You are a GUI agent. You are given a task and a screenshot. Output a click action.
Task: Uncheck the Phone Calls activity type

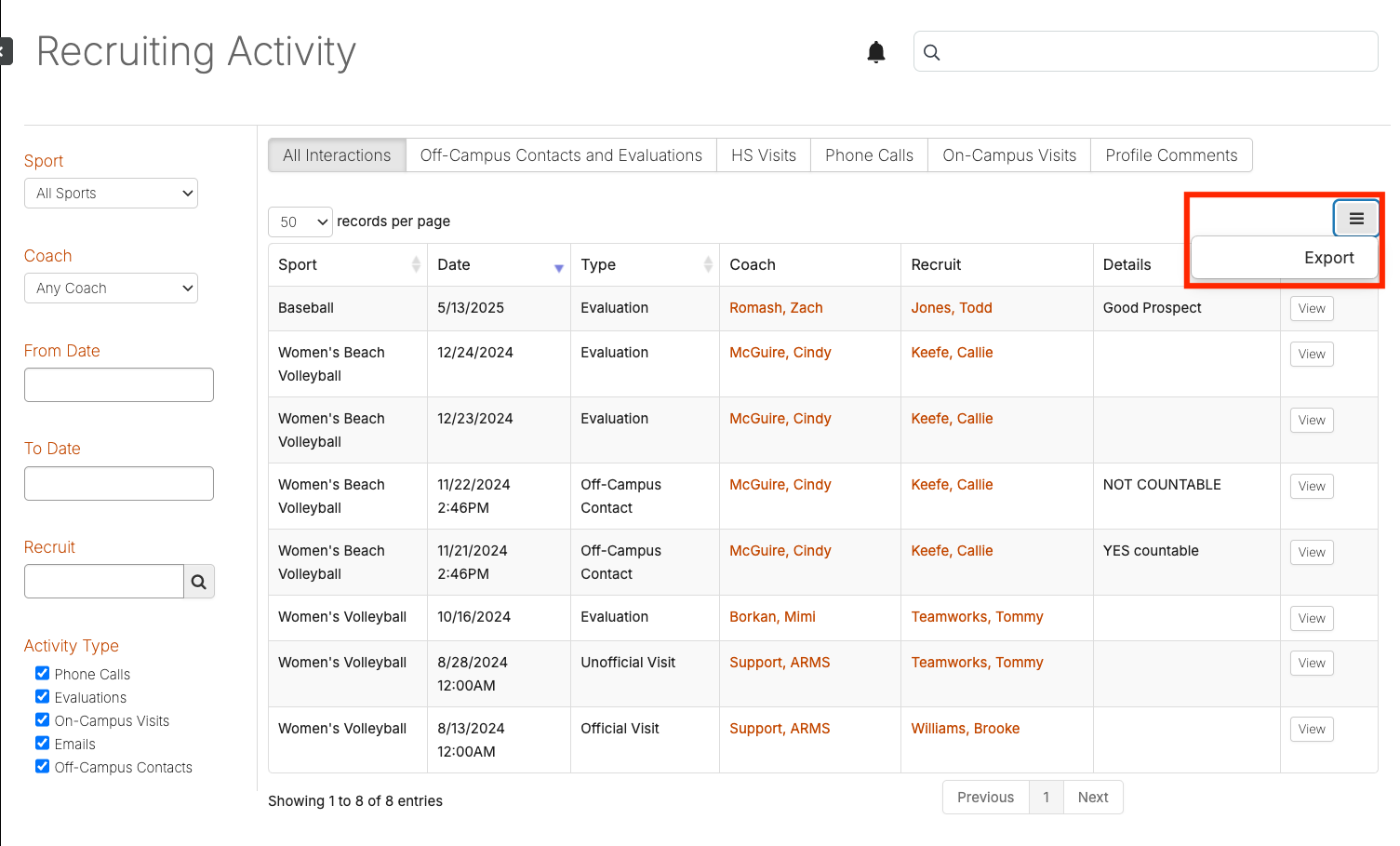(43, 673)
